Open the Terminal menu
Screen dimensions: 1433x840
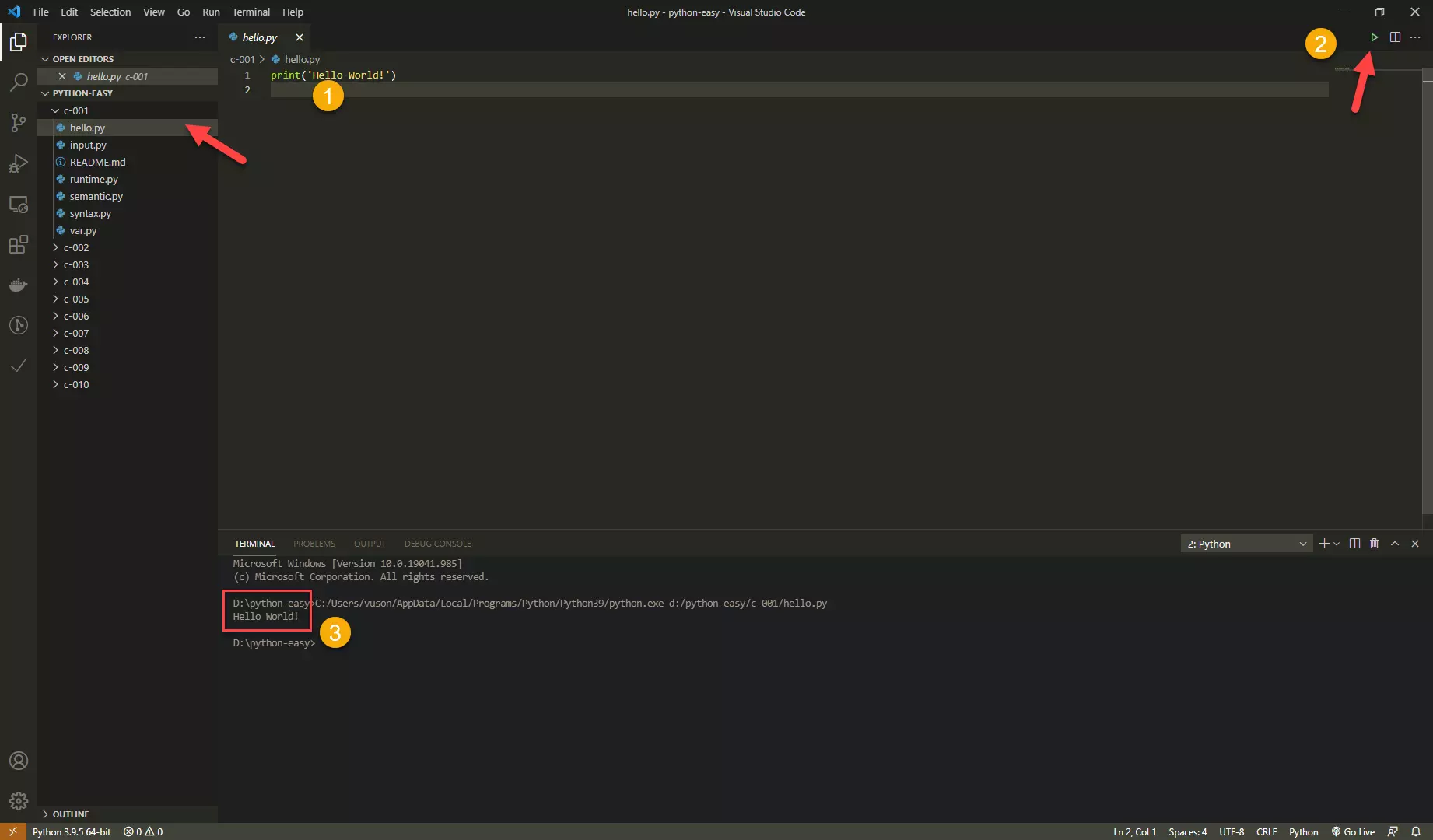click(251, 12)
